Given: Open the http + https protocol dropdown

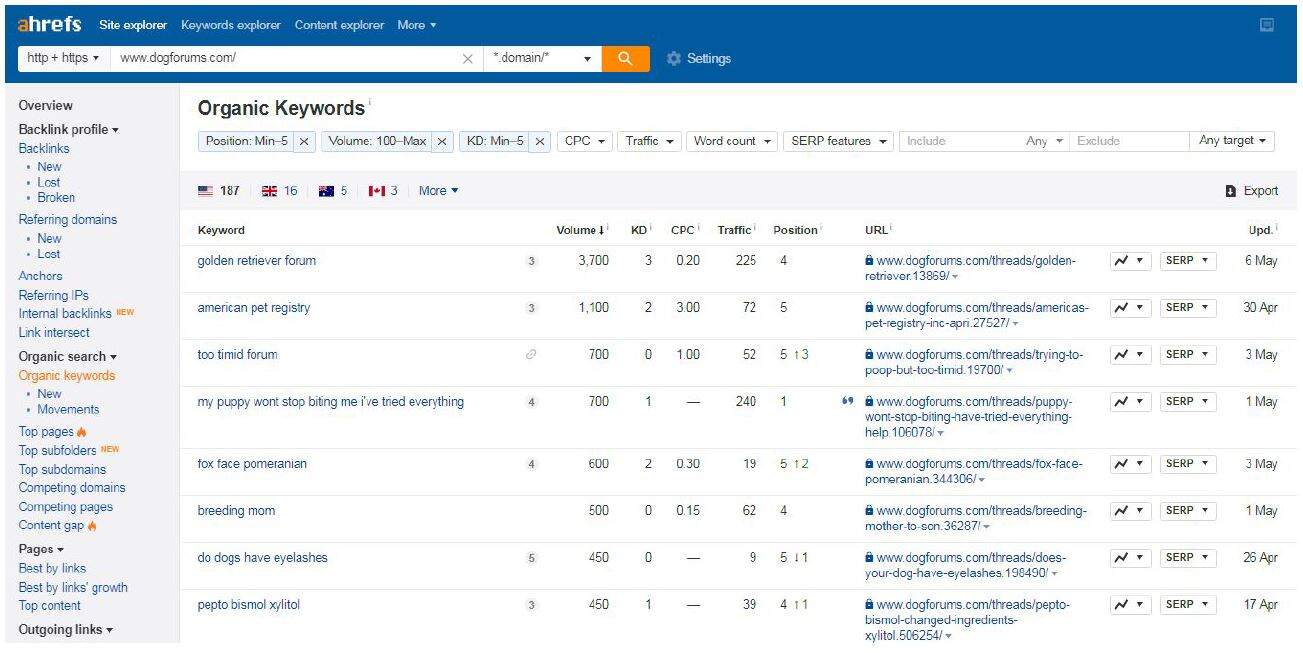Looking at the screenshot, I should [x=63, y=58].
